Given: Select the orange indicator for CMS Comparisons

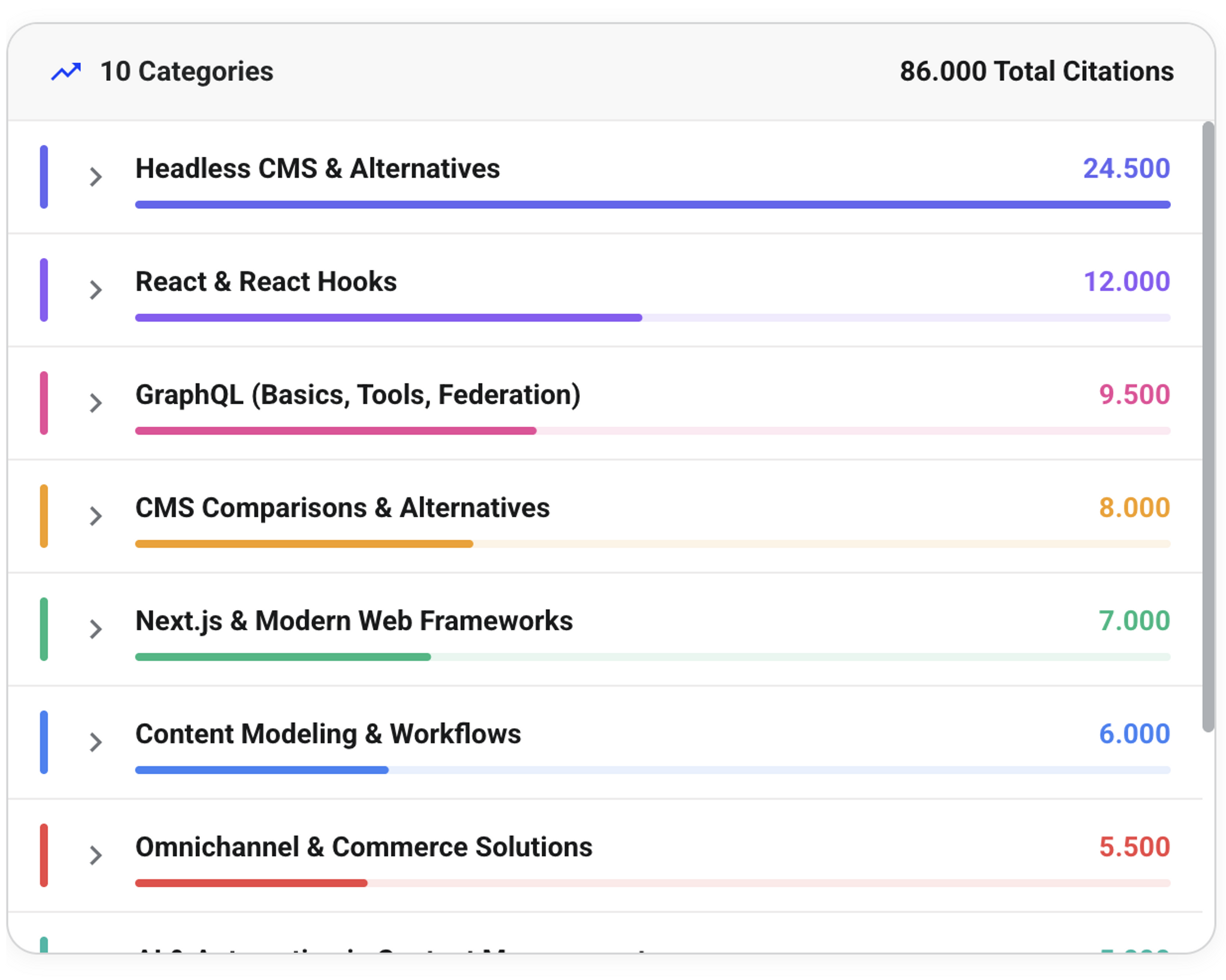Looking at the screenshot, I should 44,515.
